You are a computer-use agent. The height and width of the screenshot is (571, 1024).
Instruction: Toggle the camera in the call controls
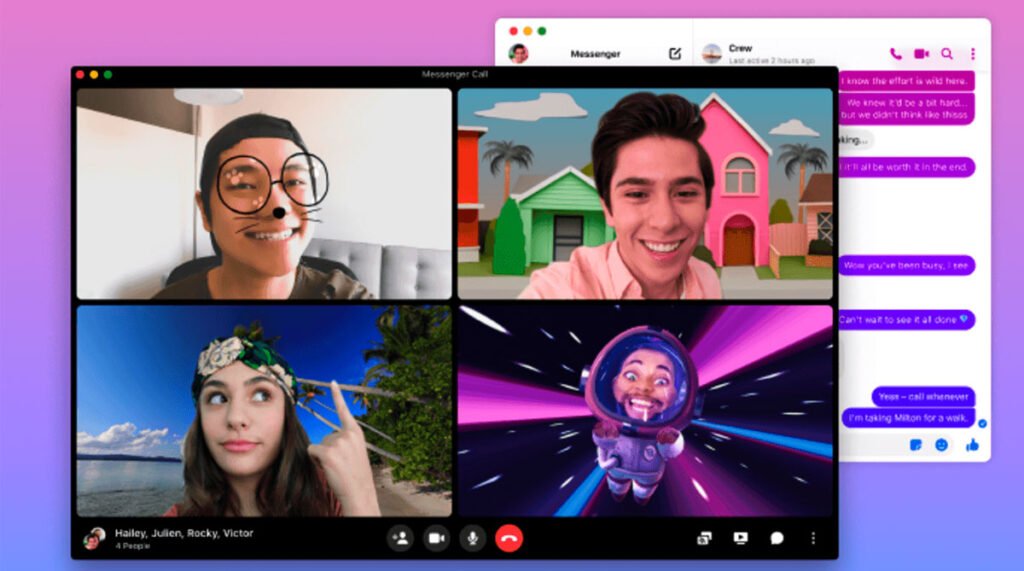point(436,538)
